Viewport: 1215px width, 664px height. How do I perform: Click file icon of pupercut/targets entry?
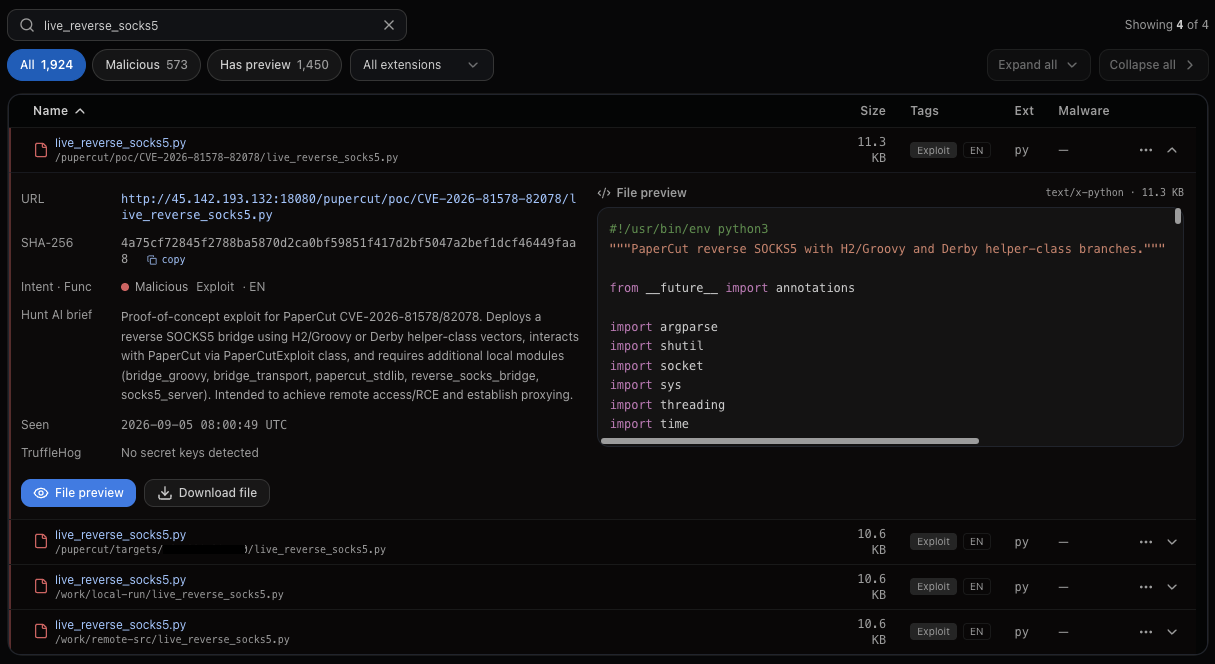point(41,542)
